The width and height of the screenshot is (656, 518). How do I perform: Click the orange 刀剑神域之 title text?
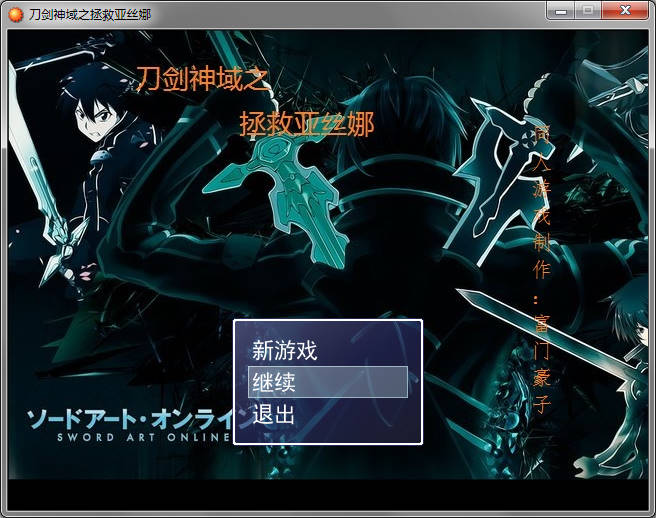(202, 78)
